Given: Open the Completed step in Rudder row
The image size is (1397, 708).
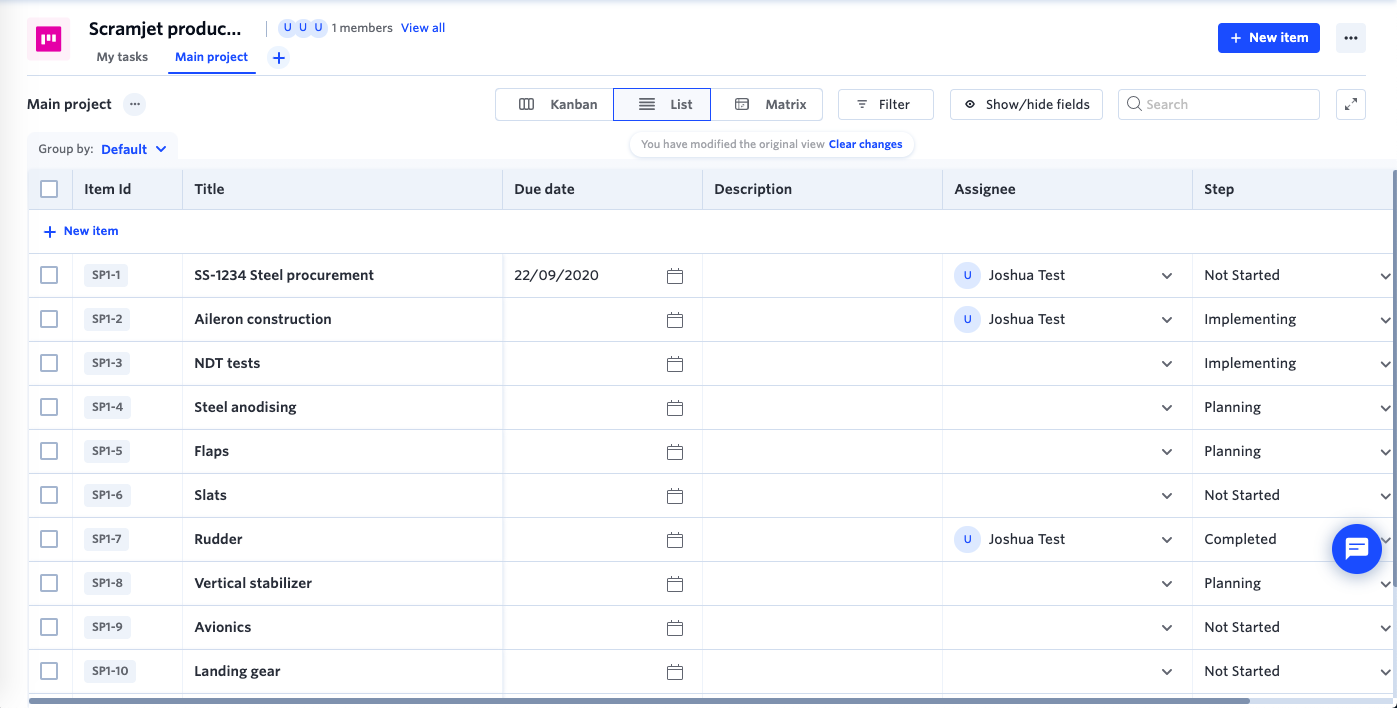Looking at the screenshot, I should pyautogui.click(x=1293, y=539).
